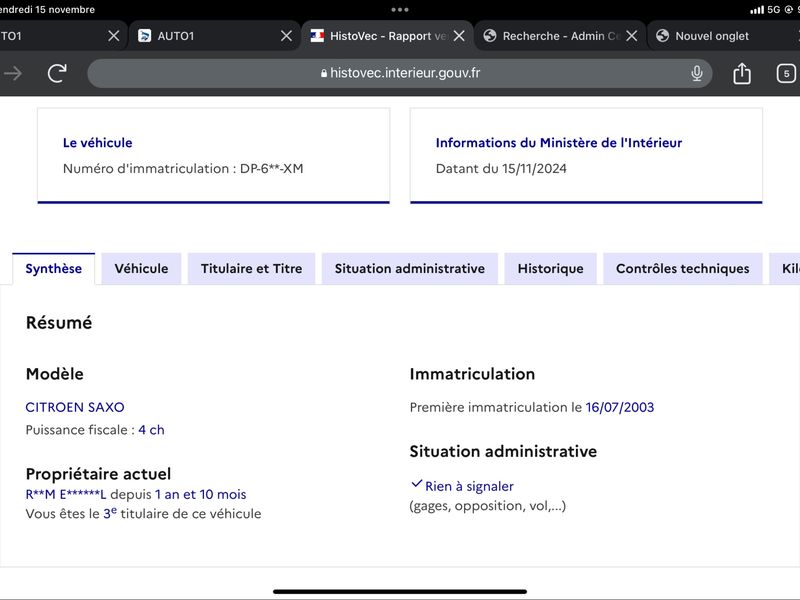Close the HistoVec - Rapport tab
The height and width of the screenshot is (600, 800).
[x=459, y=36]
